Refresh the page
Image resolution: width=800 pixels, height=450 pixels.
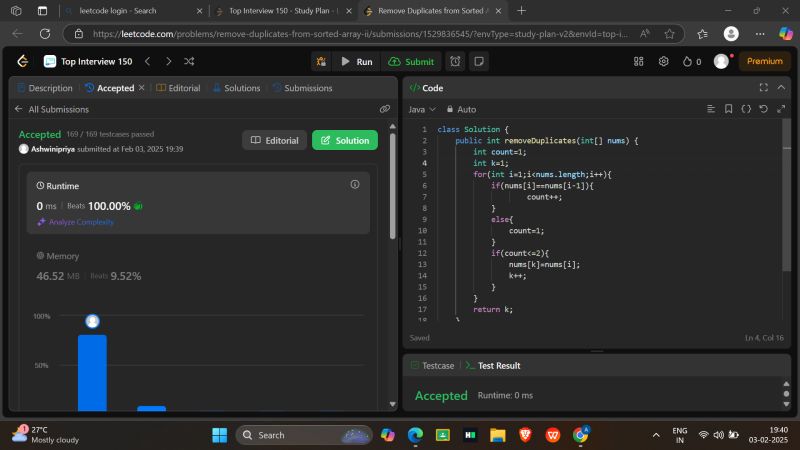tap(45, 34)
